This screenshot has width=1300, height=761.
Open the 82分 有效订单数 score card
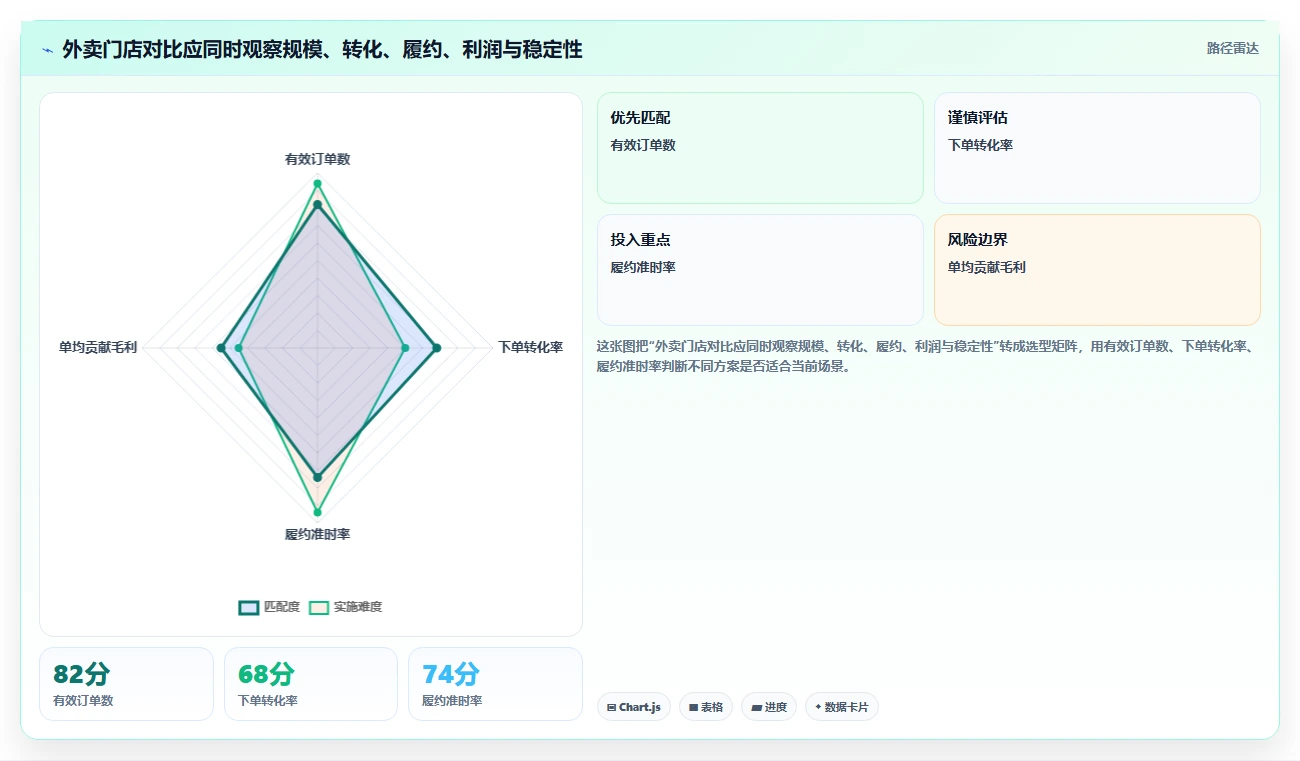tap(126, 684)
